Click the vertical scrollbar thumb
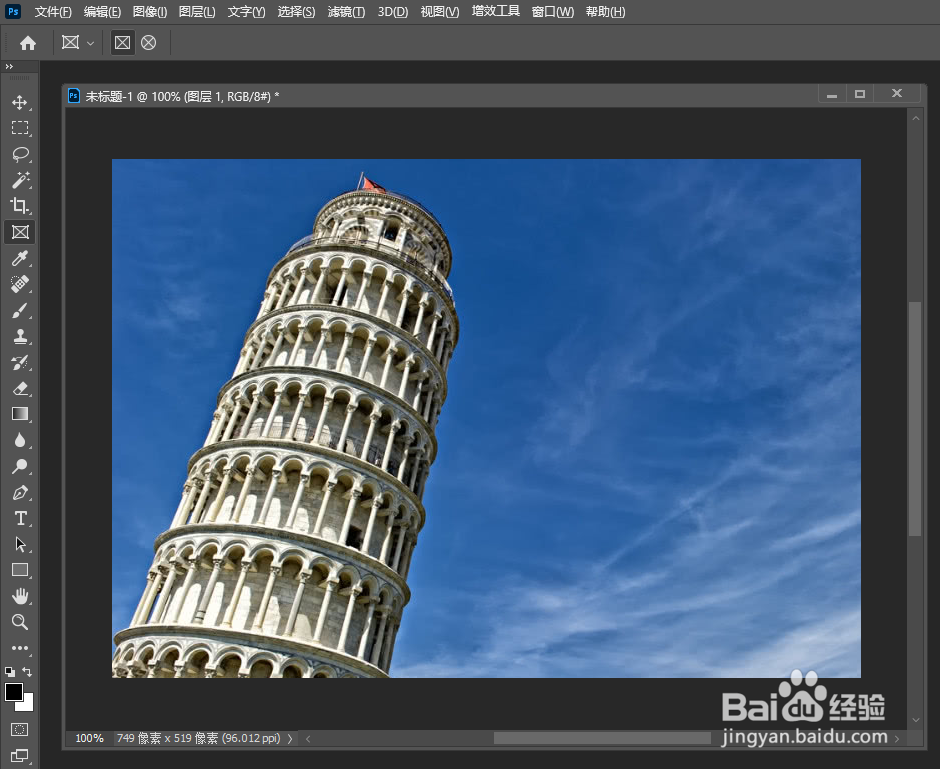 [914, 418]
